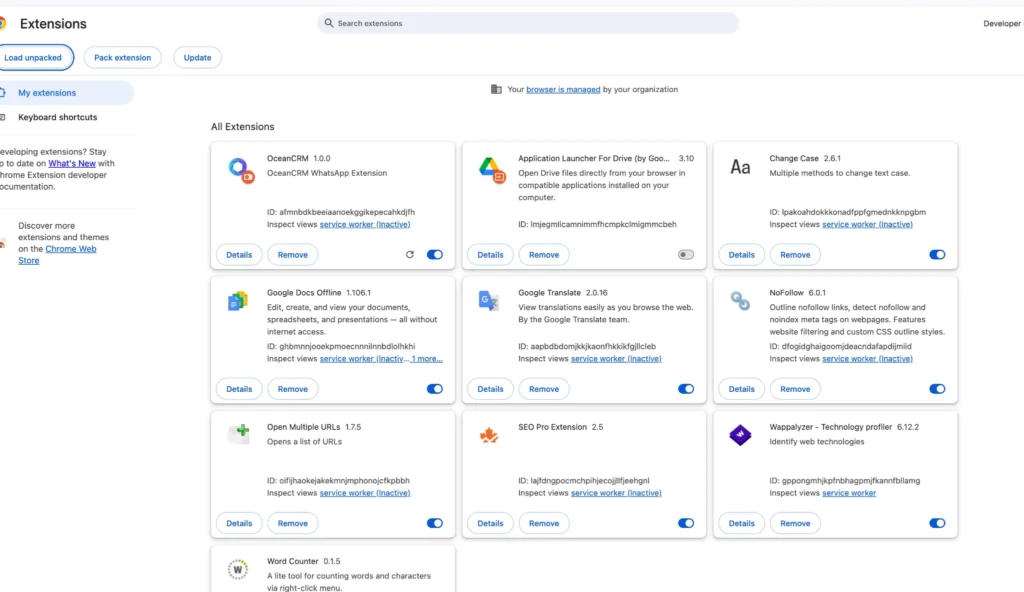This screenshot has width=1024, height=592.
Task: Click the Word Counter extension name
Action: tap(293, 561)
